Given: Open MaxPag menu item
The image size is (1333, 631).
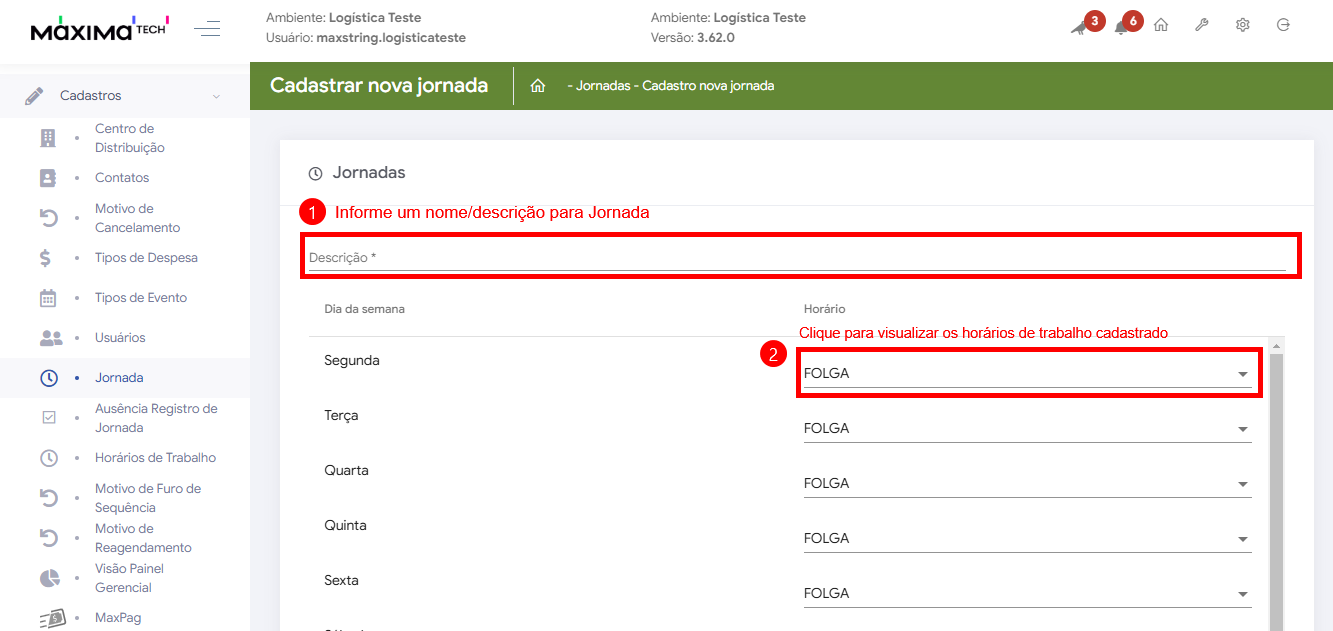Looking at the screenshot, I should tap(118, 618).
